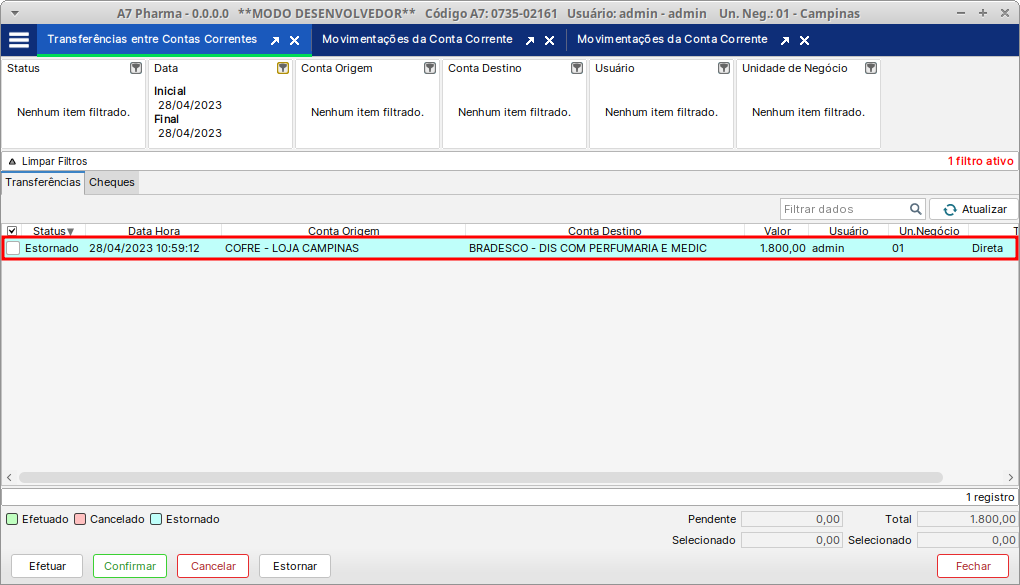Click the green Efetuado legend swatch
The height and width of the screenshot is (585, 1020).
(x=12, y=519)
